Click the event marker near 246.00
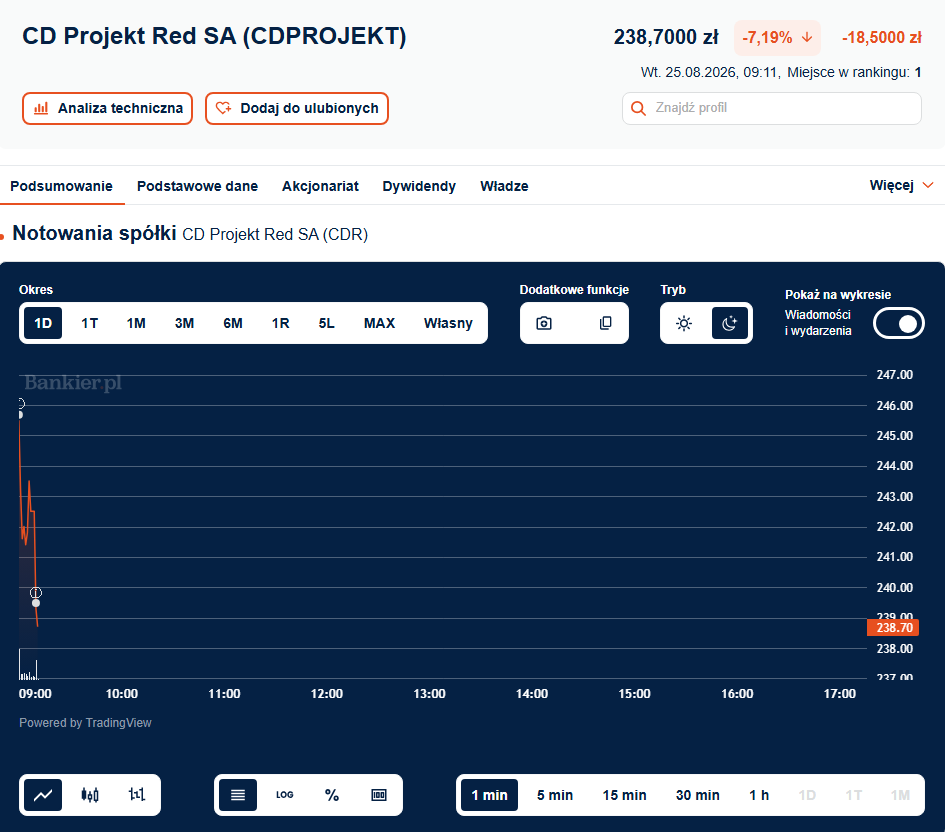Viewport: 945px width, 832px height. click(20, 404)
